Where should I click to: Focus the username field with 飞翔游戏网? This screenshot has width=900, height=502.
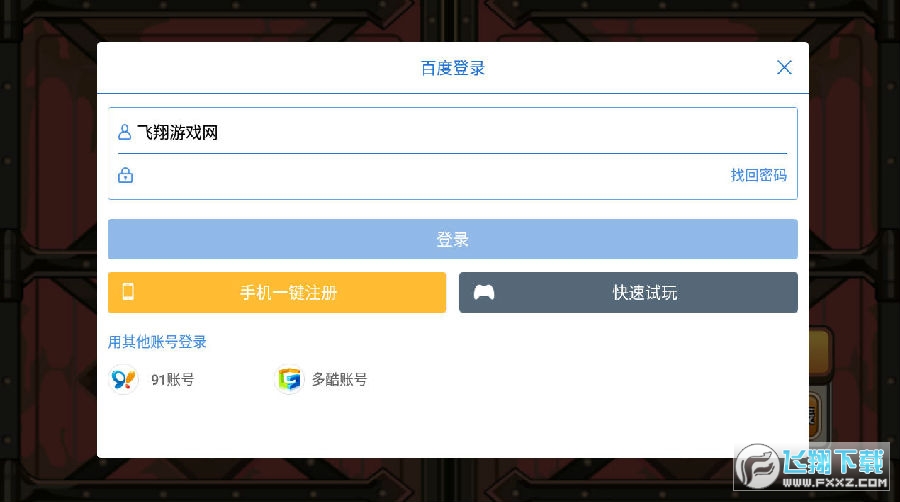point(452,133)
